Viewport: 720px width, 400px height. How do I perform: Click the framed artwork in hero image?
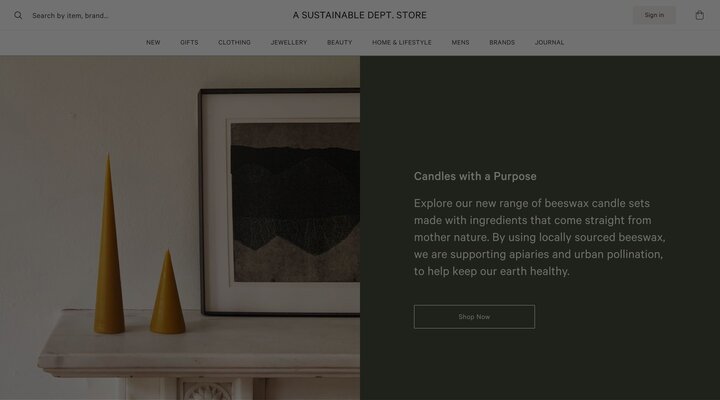pos(279,202)
